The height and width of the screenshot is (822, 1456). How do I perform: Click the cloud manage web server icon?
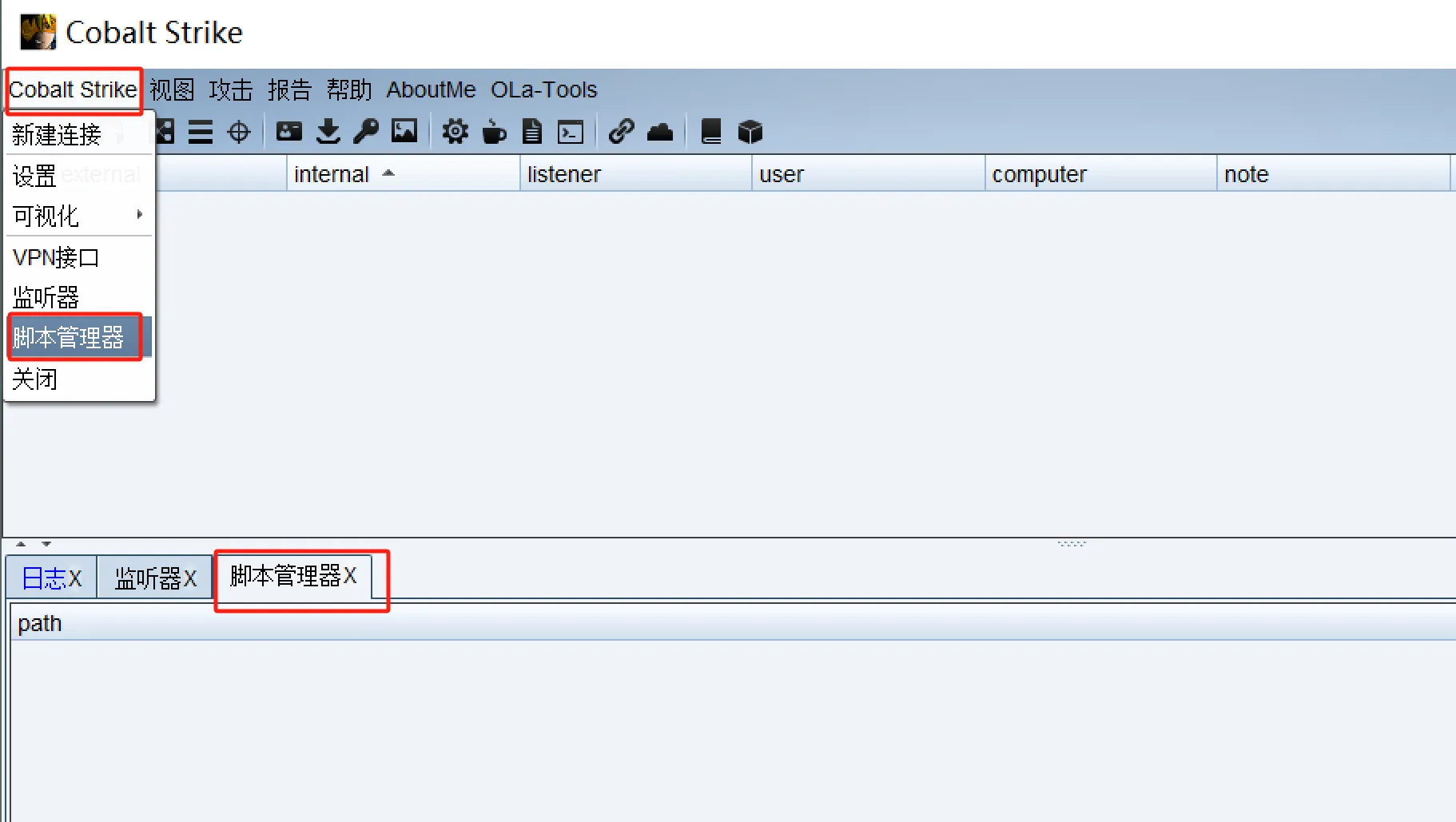pos(660,132)
